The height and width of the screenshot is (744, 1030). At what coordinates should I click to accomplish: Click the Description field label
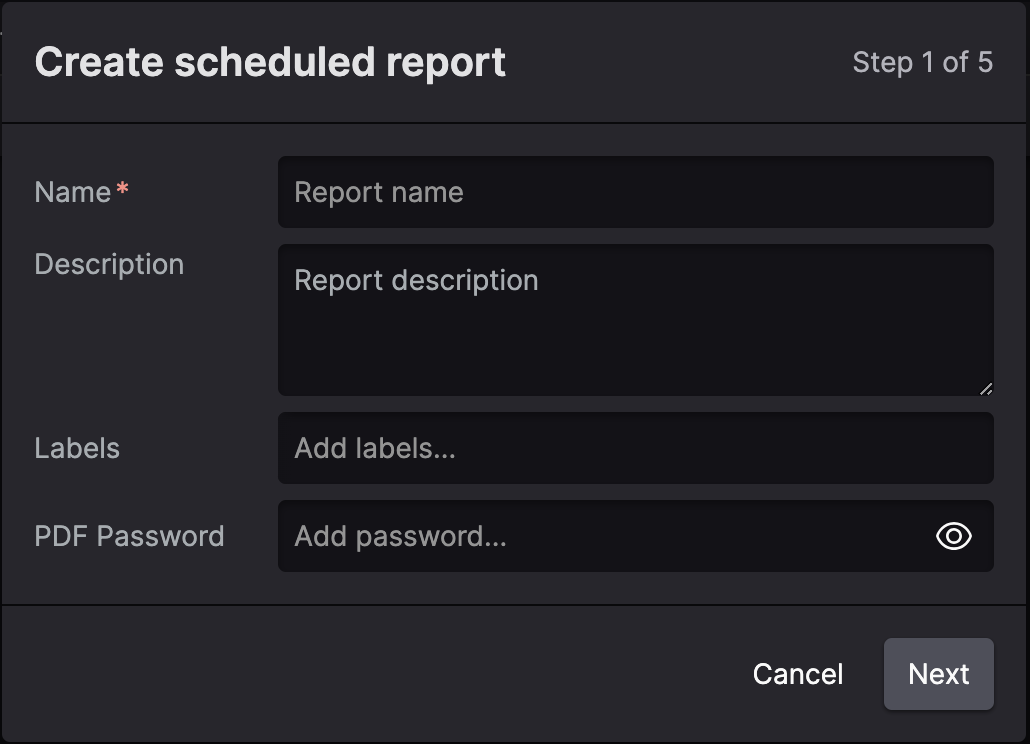109,264
